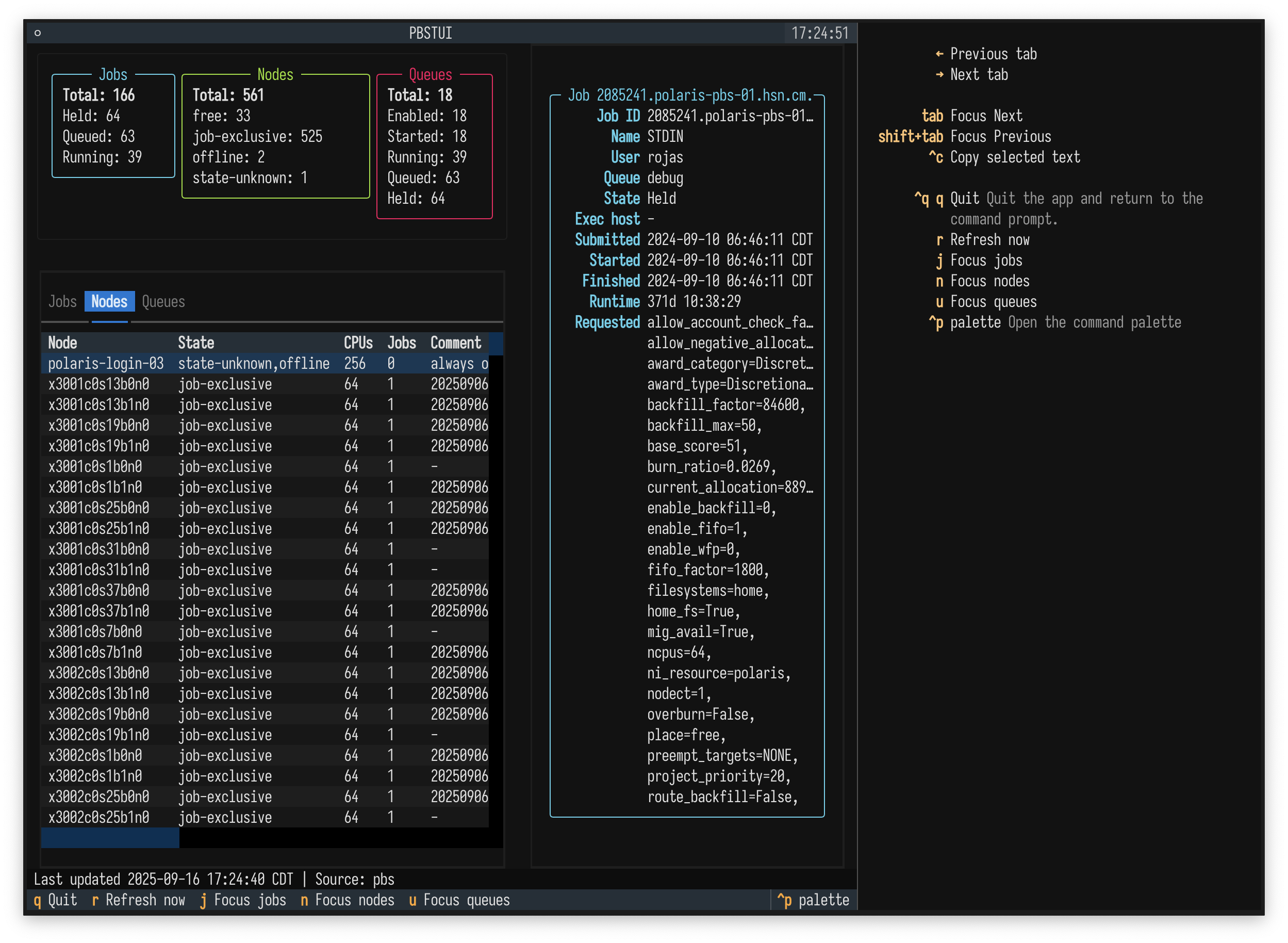Click the Queue value debug

pyautogui.click(x=665, y=177)
